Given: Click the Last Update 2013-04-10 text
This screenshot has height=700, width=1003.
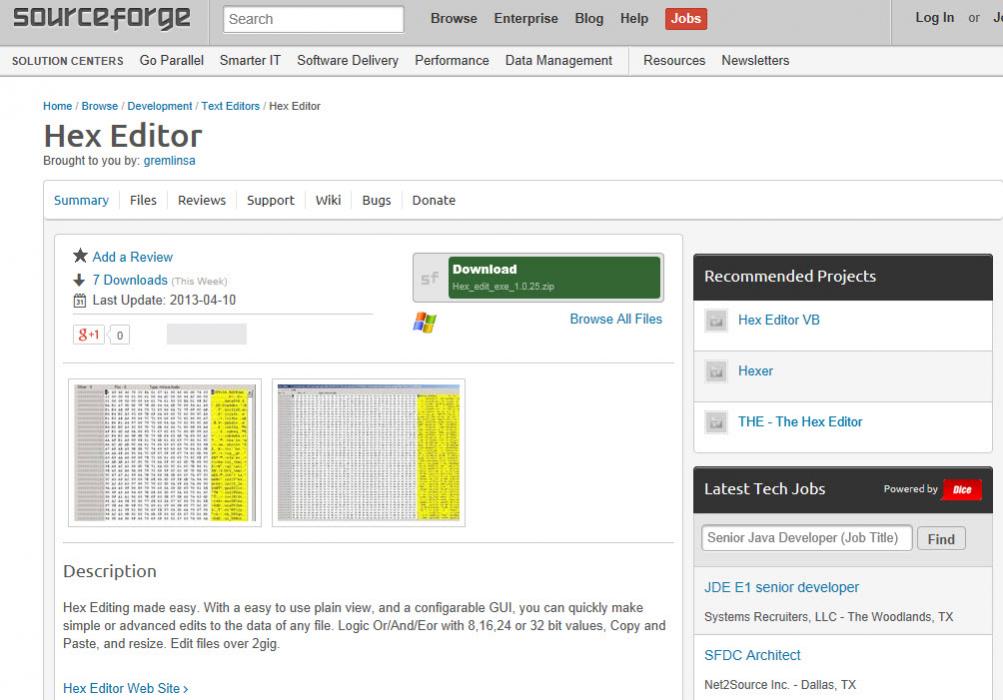Looking at the screenshot, I should (164, 300).
